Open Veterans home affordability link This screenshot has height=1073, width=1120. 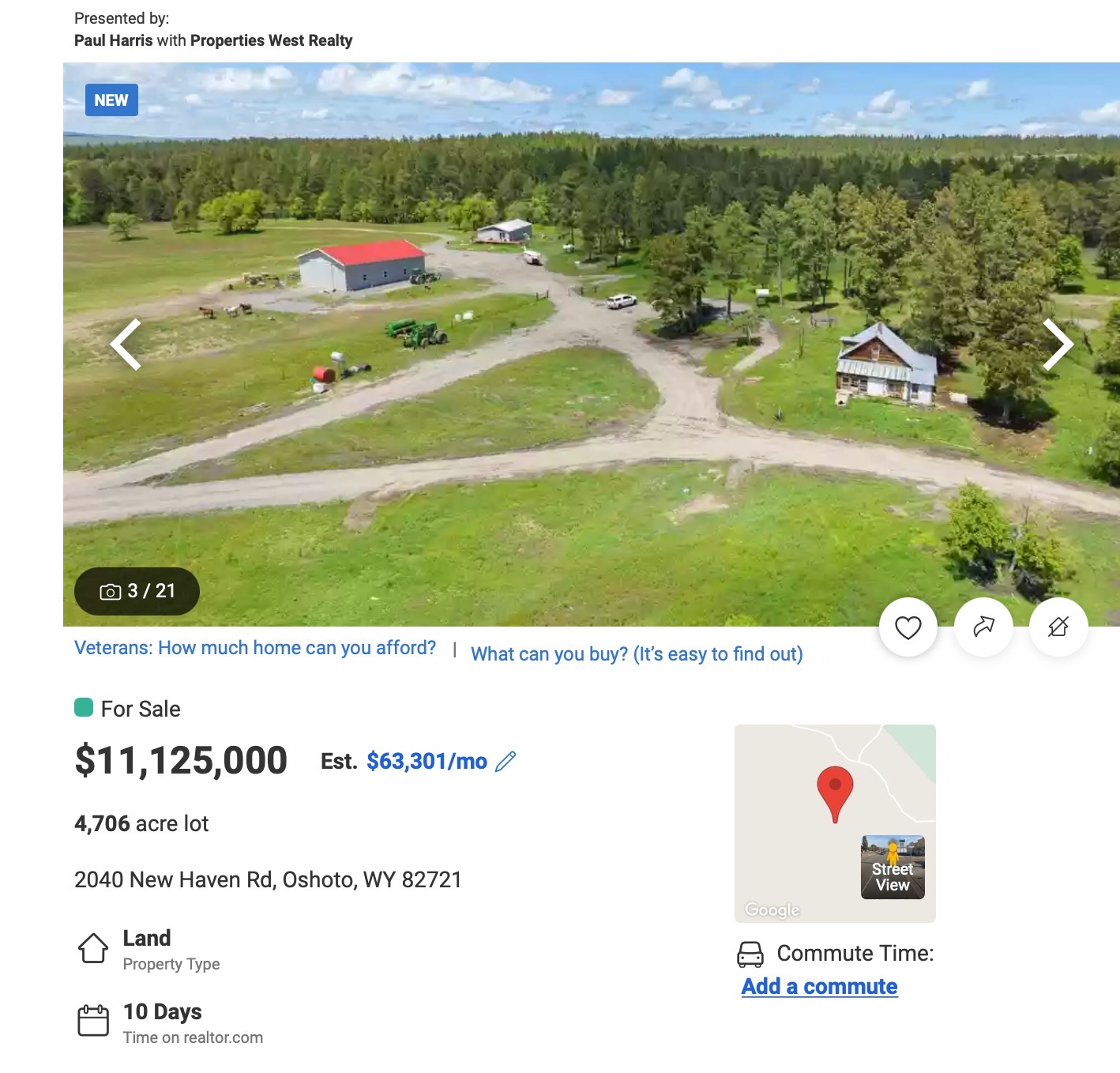255,648
